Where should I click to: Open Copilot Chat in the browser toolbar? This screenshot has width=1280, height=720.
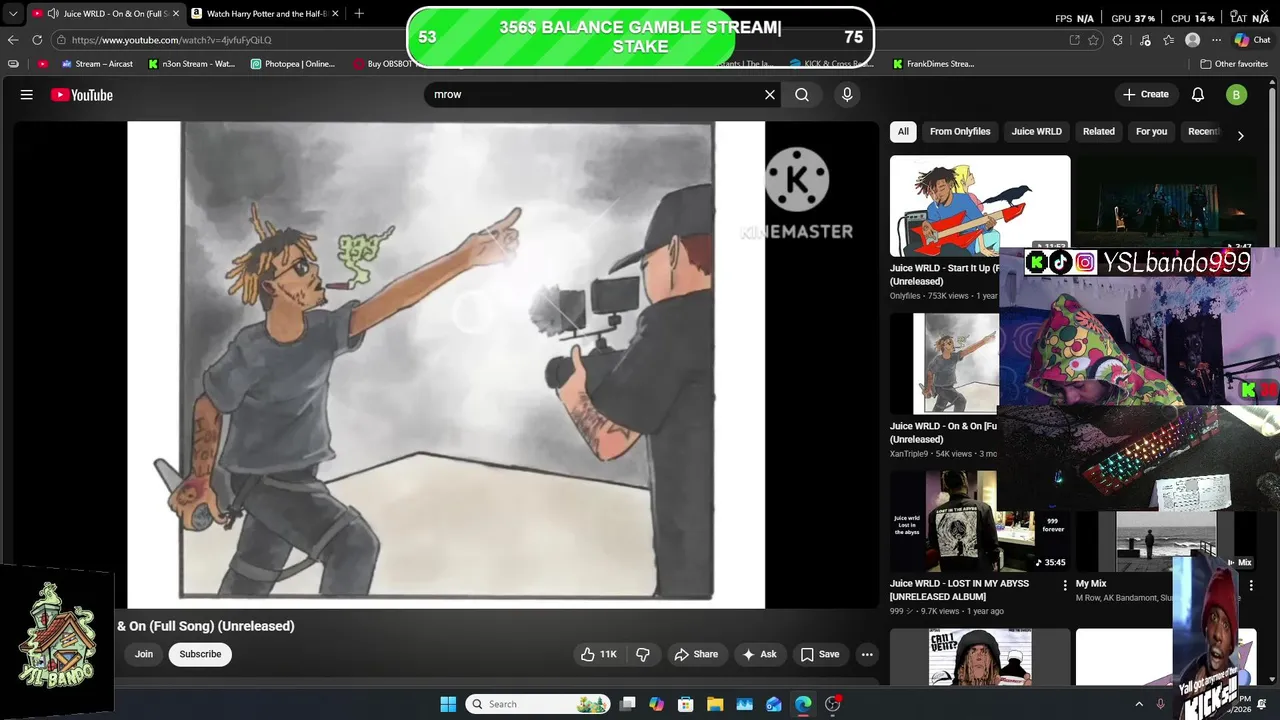[x=1251, y=40]
